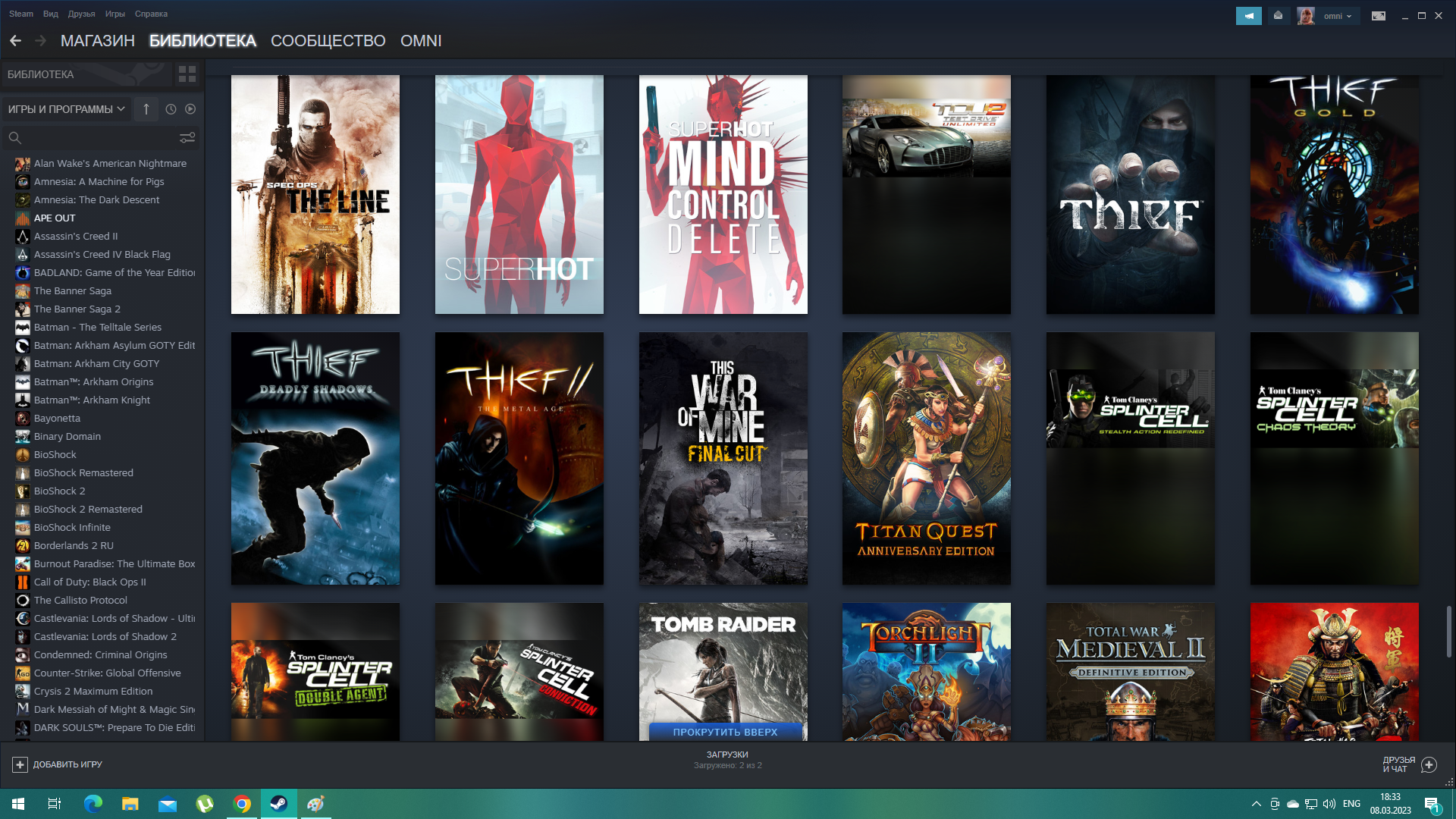The image size is (1456, 819).
Task: Click the announcements megaphone icon
Action: (1248, 16)
